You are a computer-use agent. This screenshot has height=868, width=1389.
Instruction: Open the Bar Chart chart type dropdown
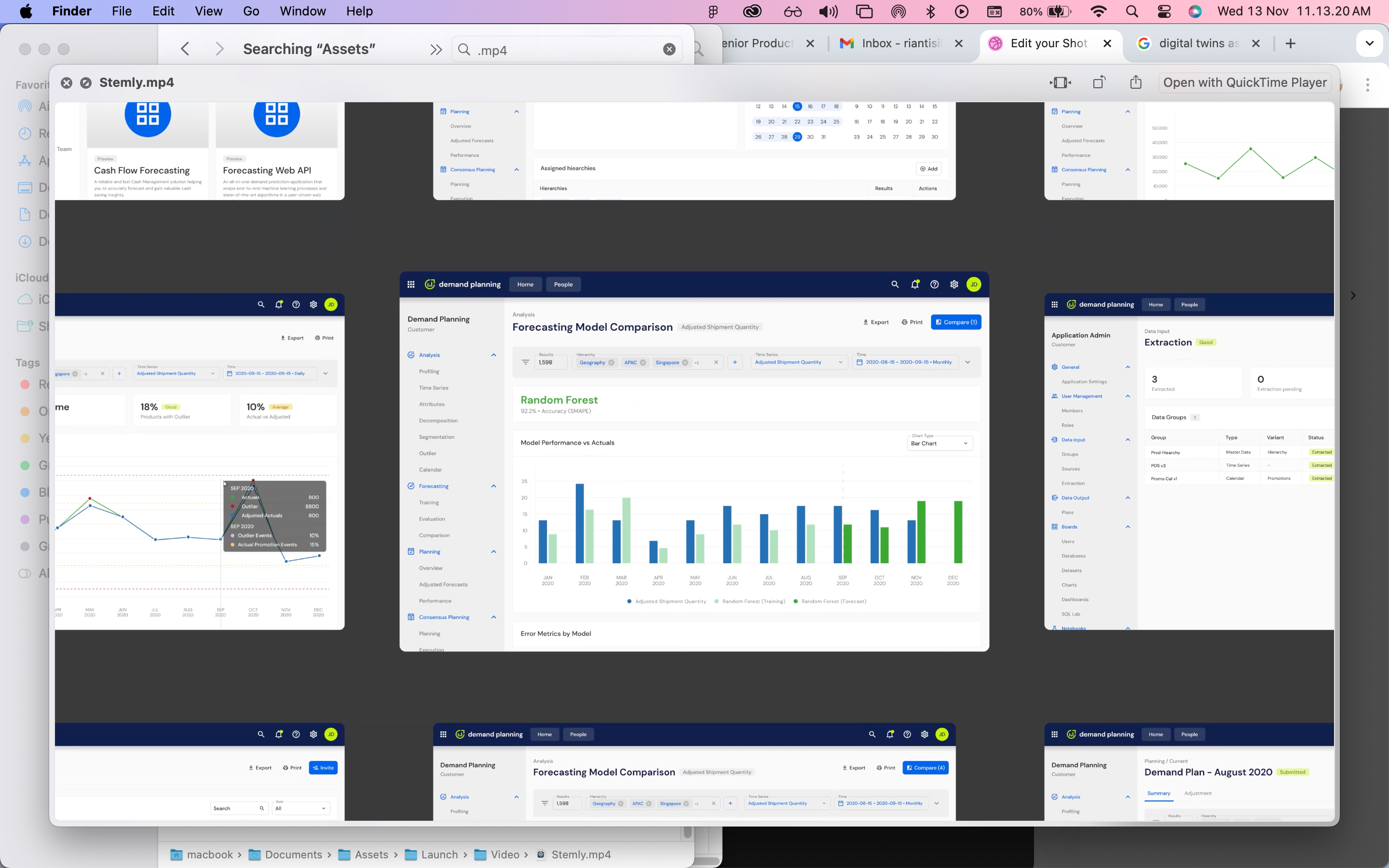click(939, 443)
